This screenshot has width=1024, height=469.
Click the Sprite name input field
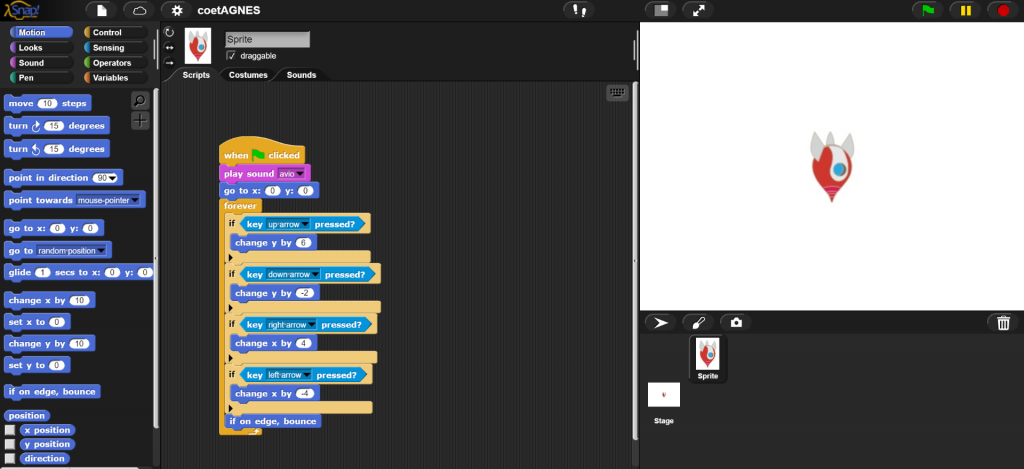(x=267, y=40)
